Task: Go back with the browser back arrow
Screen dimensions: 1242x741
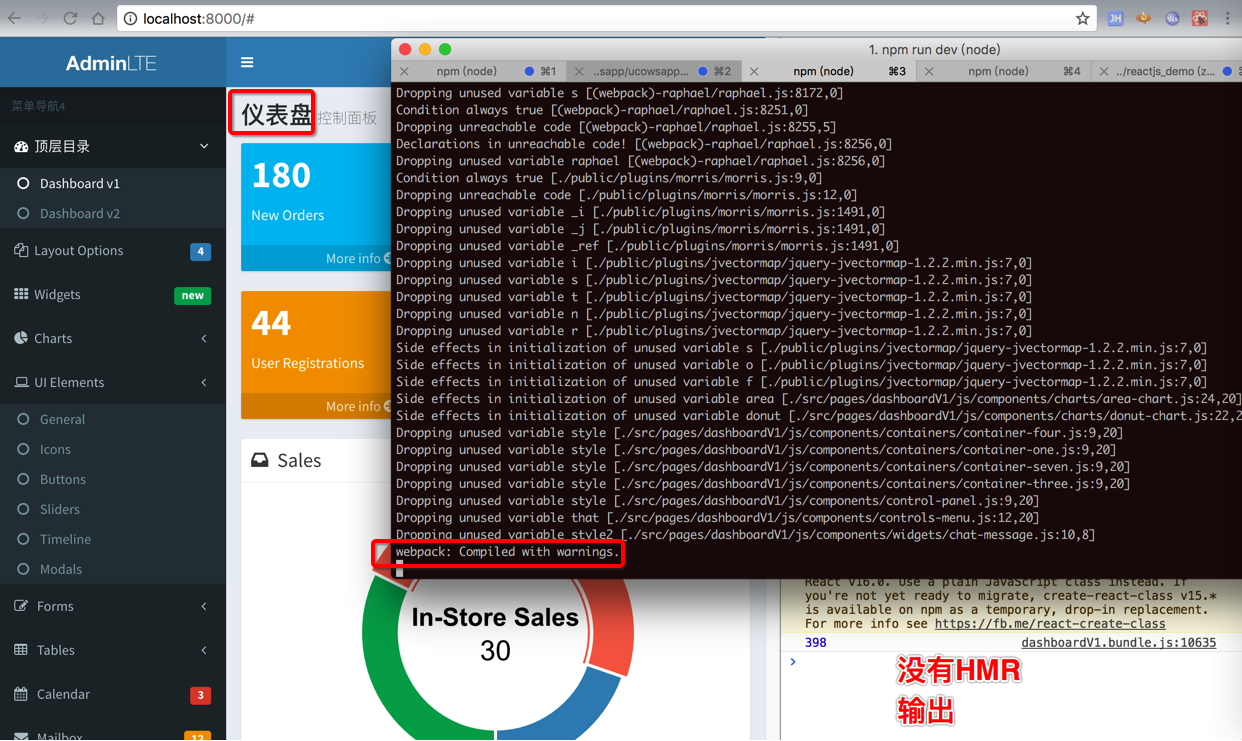Action: 14,18
